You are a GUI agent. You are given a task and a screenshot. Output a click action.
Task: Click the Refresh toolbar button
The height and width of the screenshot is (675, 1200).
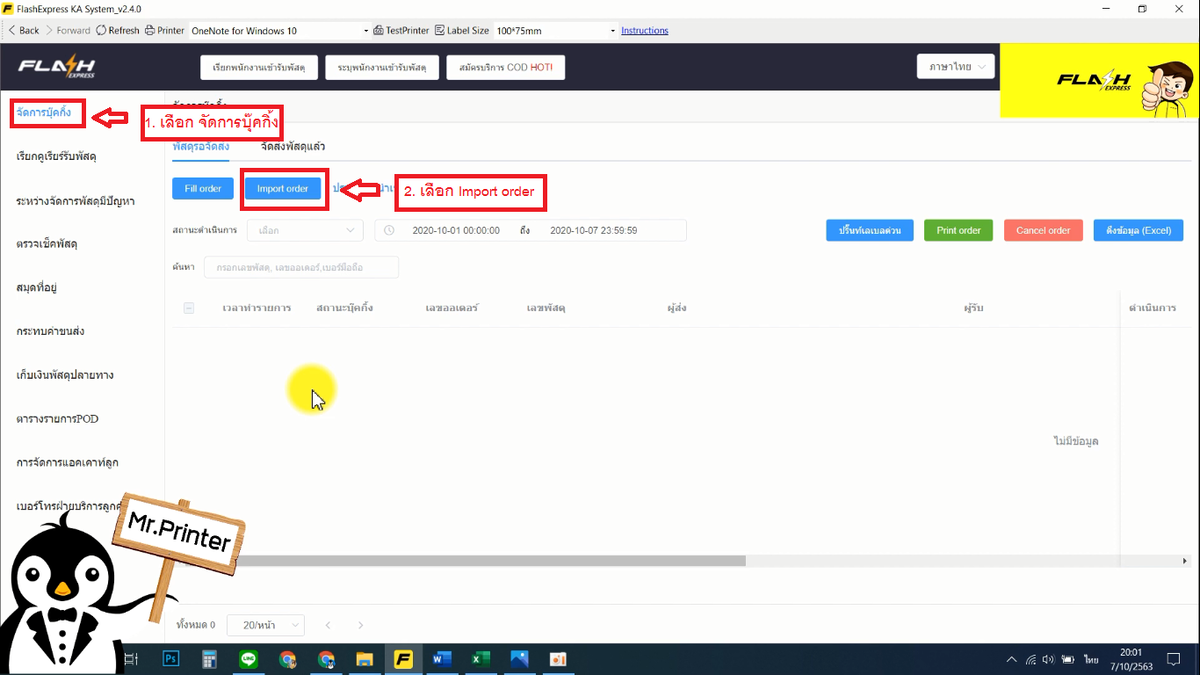tap(118, 30)
